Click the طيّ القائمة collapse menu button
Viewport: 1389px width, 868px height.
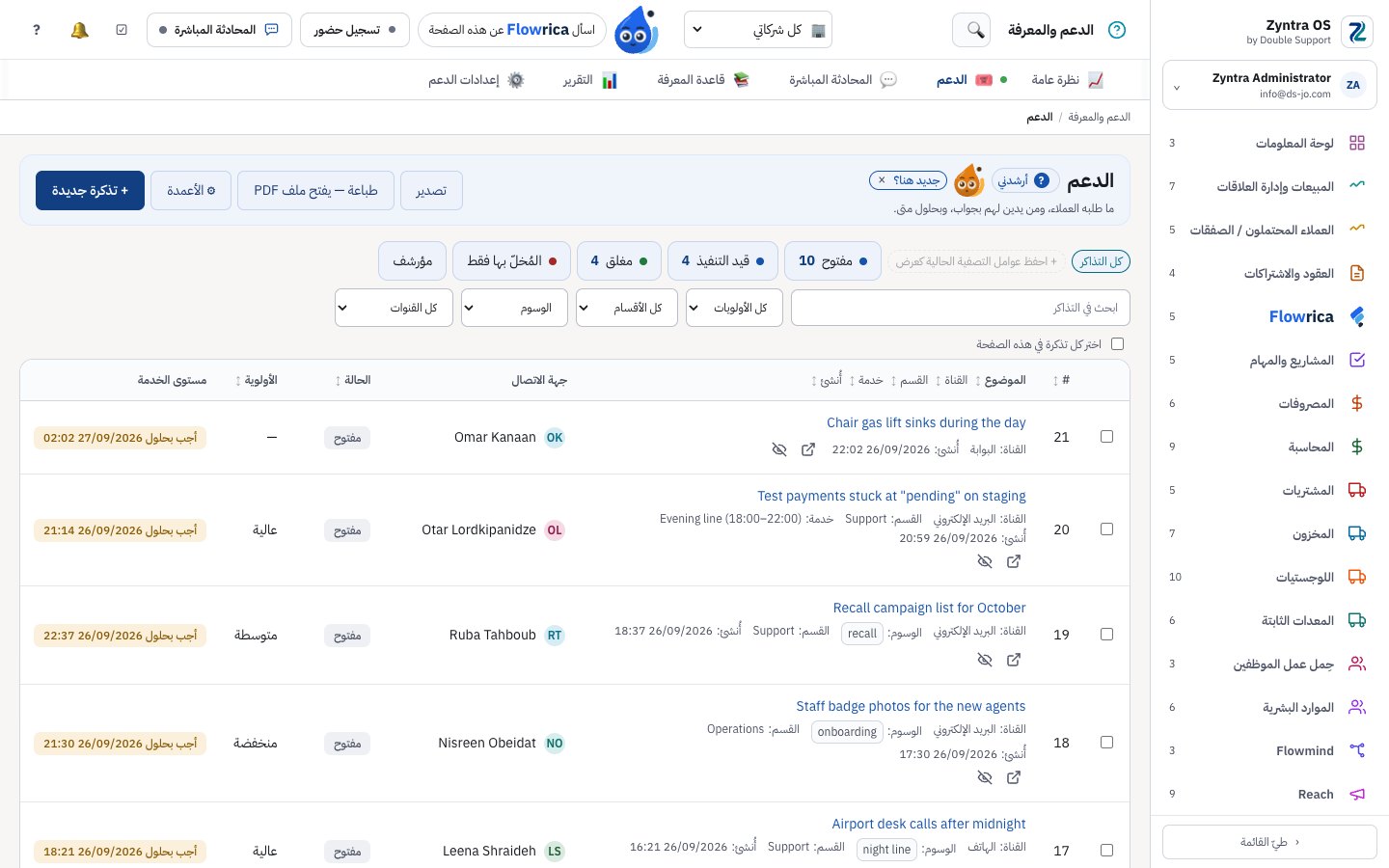point(1269,842)
